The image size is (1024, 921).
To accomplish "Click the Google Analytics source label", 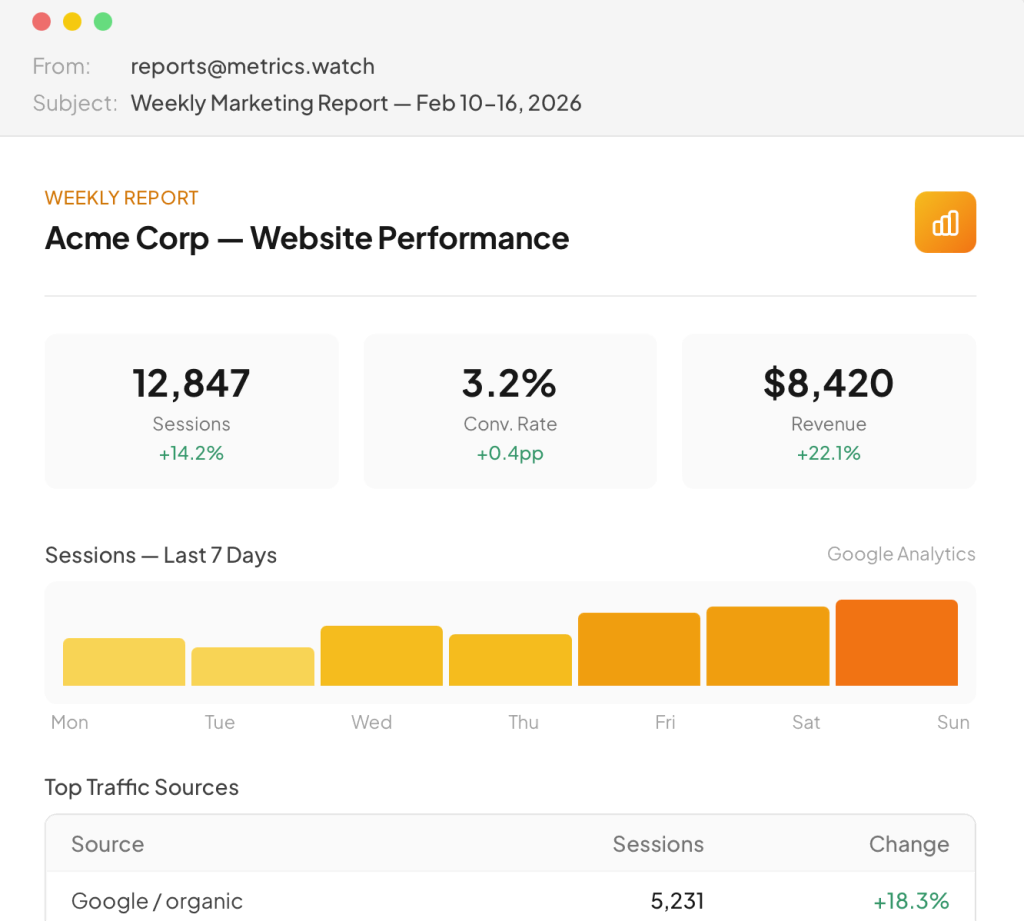I will click(901, 554).
